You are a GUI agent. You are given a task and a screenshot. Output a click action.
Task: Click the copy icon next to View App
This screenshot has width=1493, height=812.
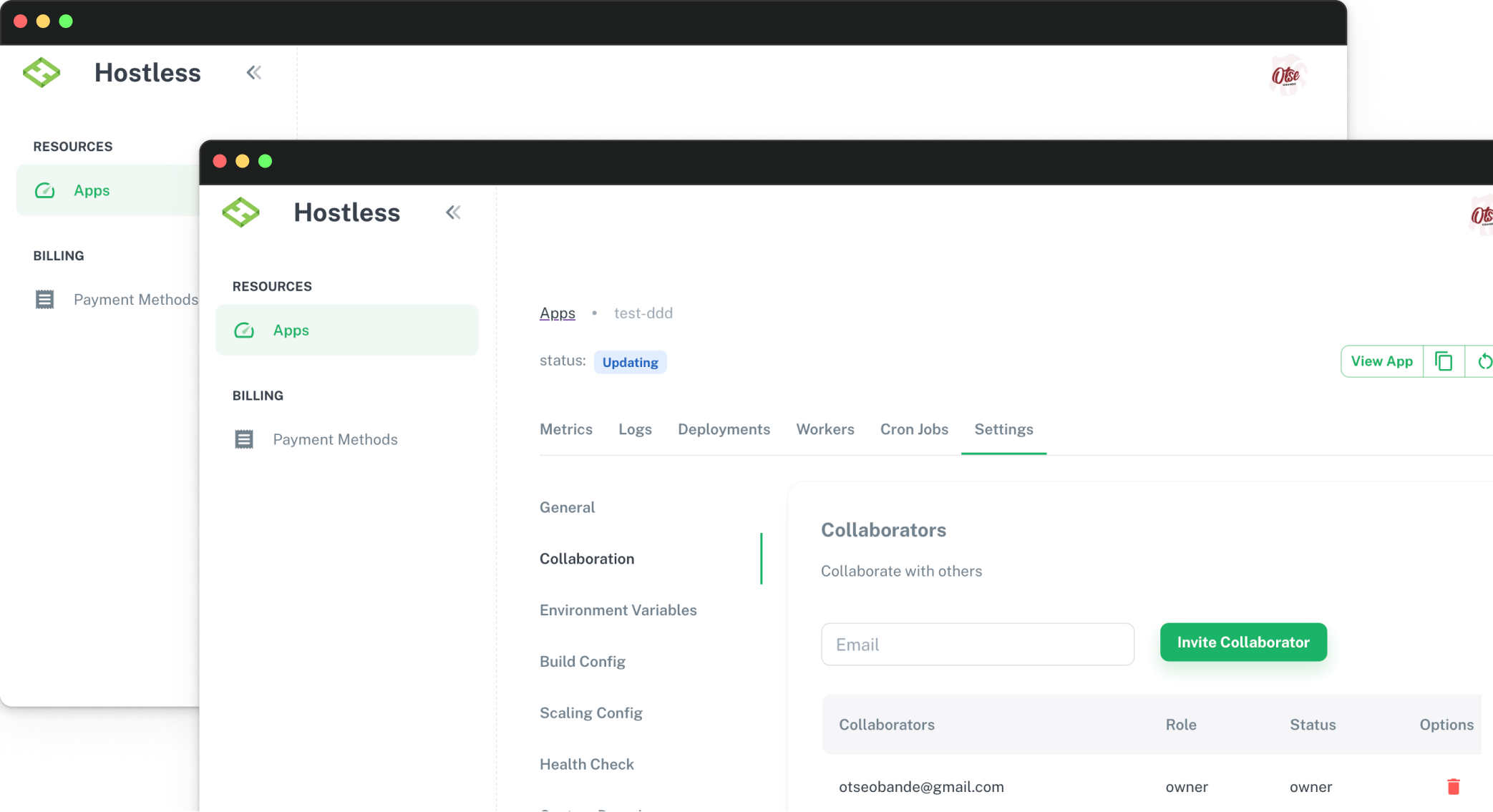point(1444,361)
